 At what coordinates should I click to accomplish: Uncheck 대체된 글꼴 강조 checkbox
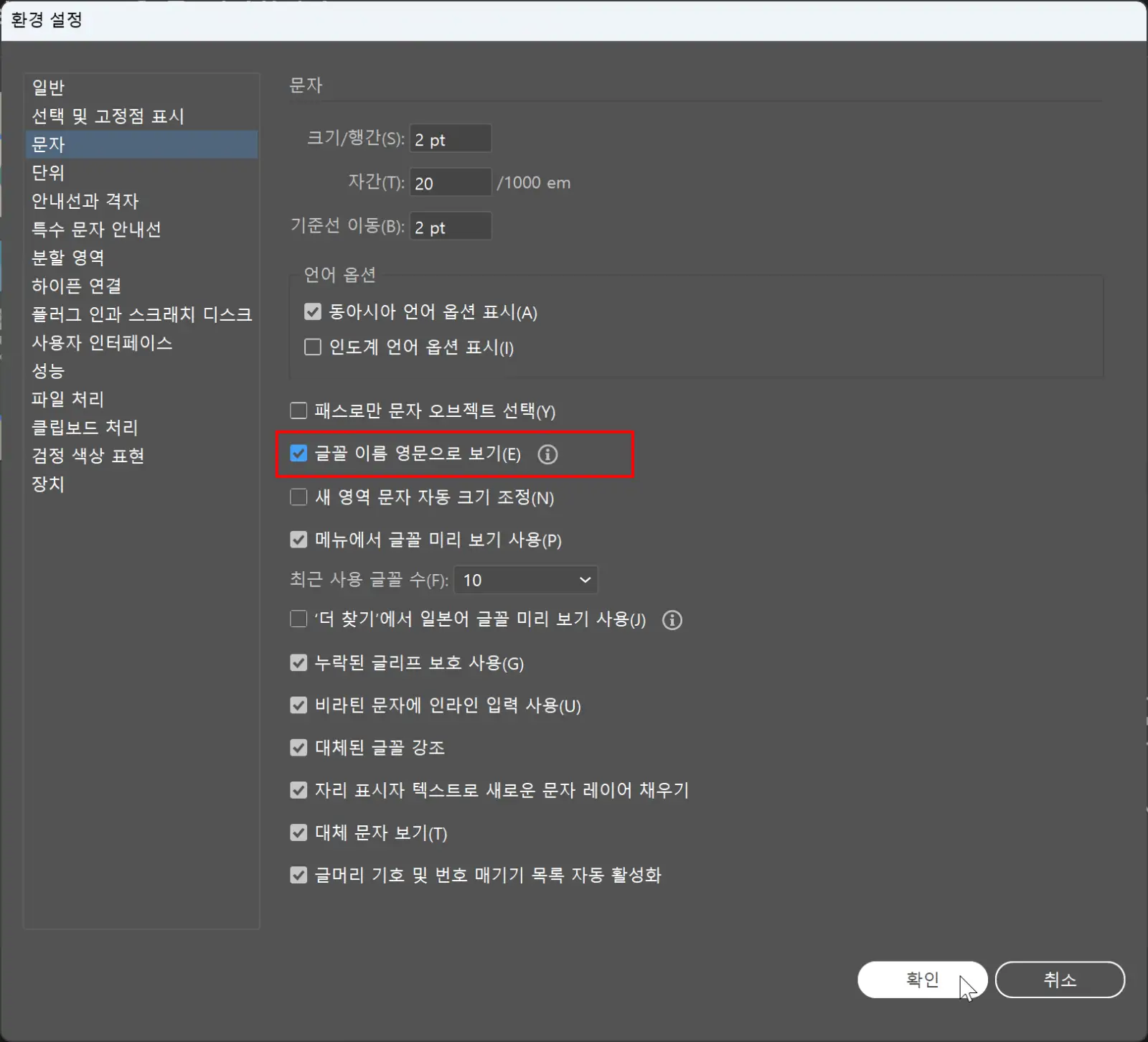(x=298, y=748)
